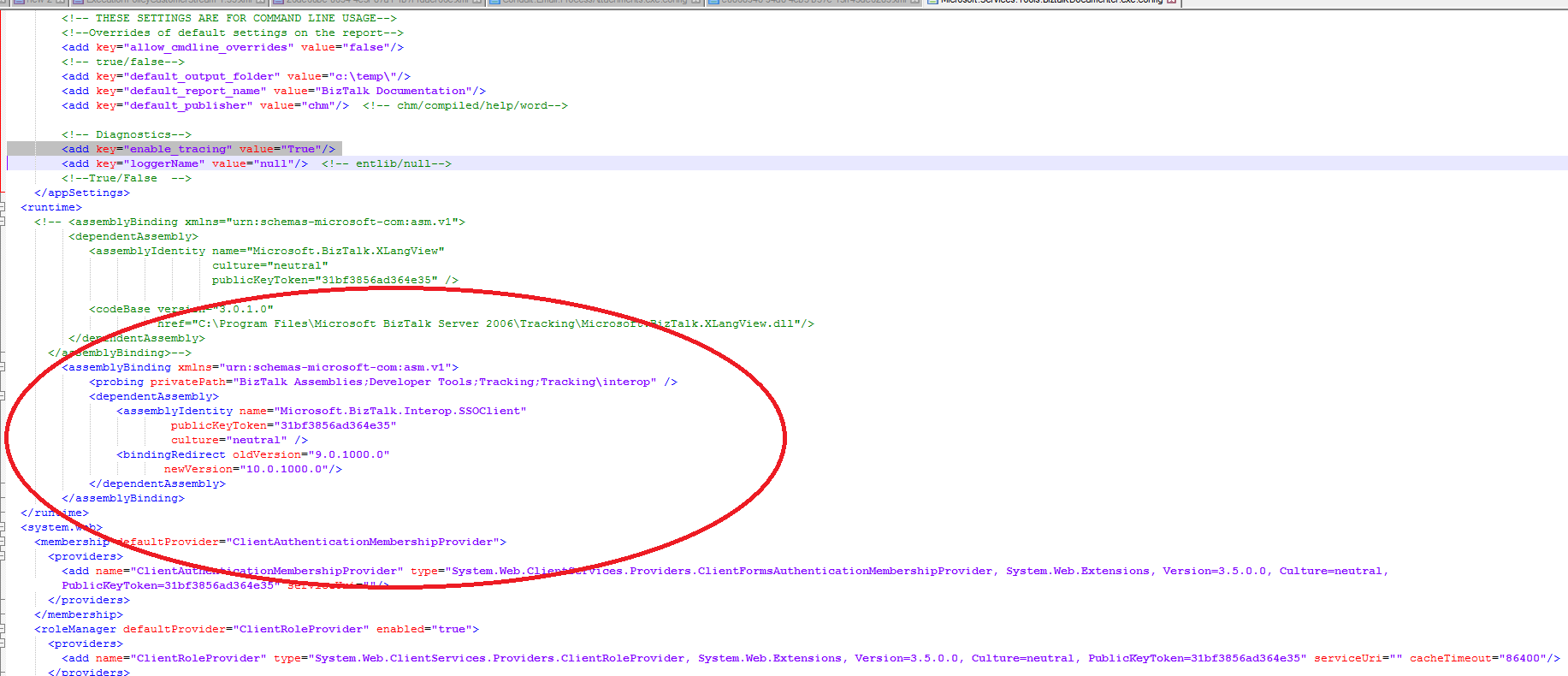Click the default_publisher key line
Viewport: 1568px width, 676px height.
[x=205, y=105]
